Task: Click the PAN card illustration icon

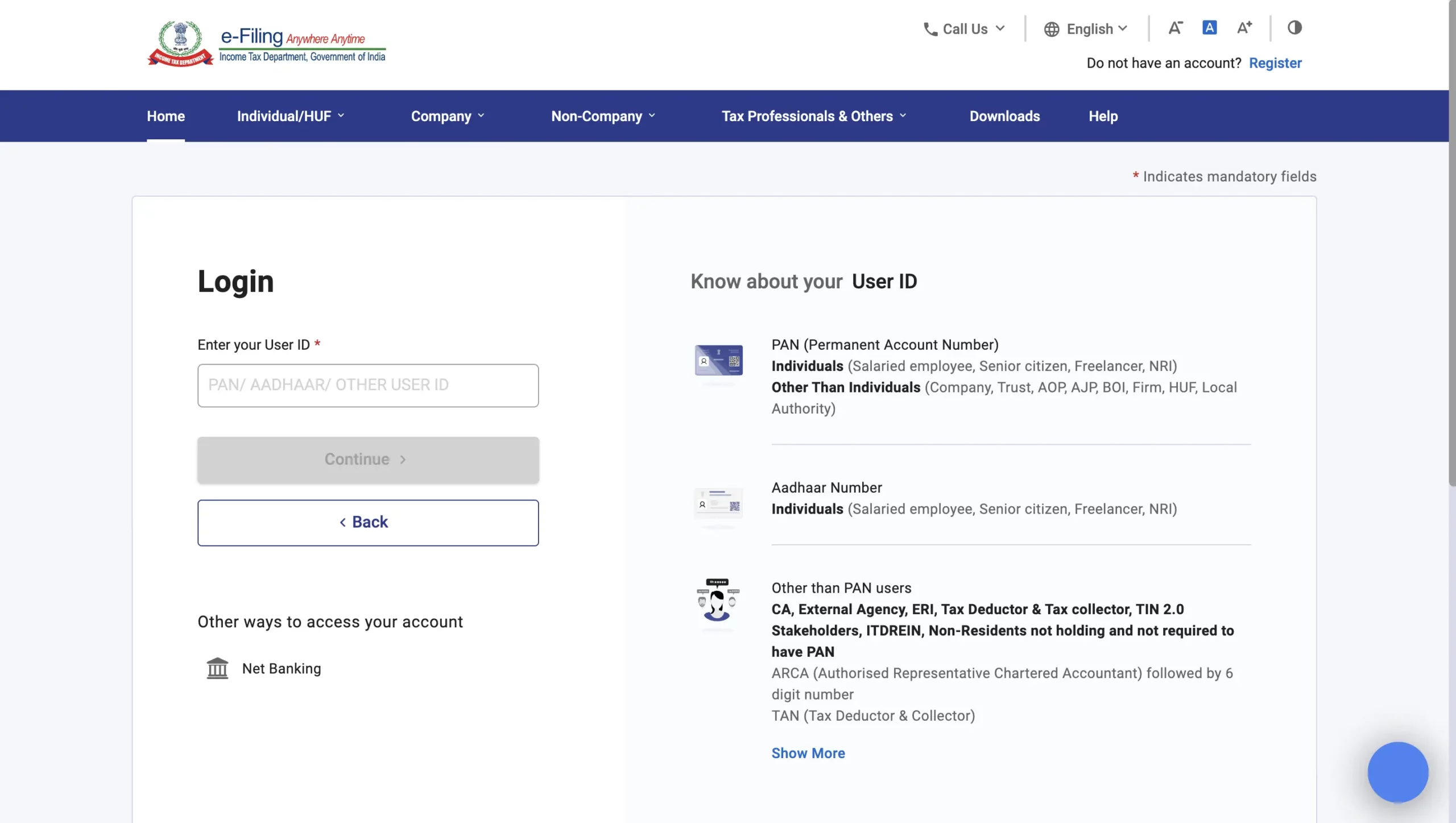Action: point(718,361)
